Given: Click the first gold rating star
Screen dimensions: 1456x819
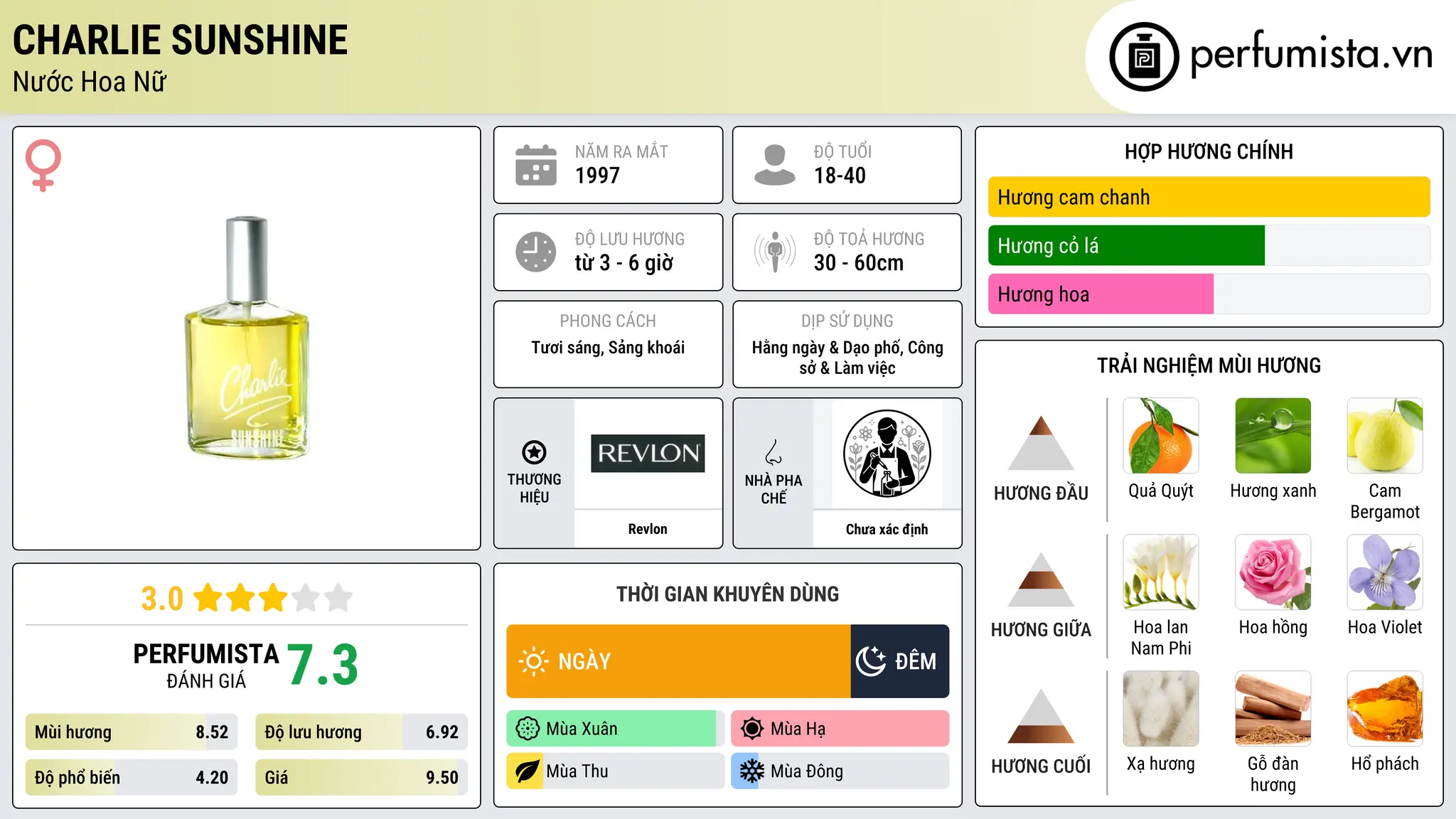Looking at the screenshot, I should [208, 598].
